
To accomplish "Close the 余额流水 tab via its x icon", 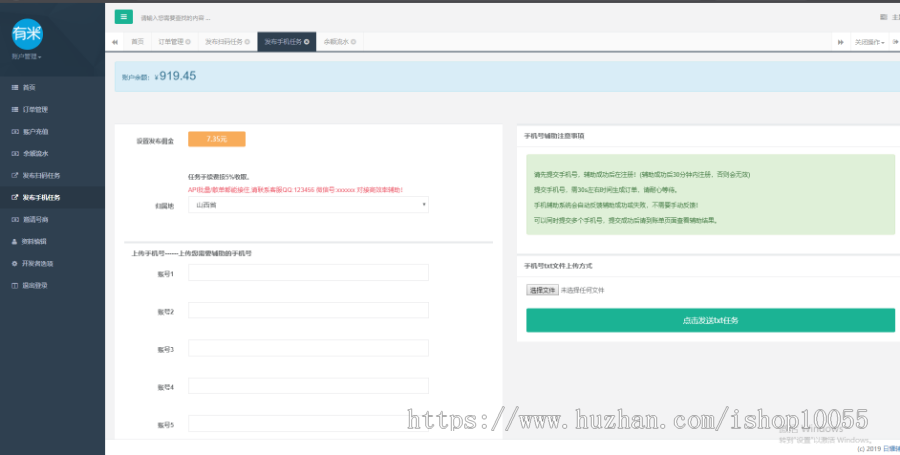I will [353, 42].
